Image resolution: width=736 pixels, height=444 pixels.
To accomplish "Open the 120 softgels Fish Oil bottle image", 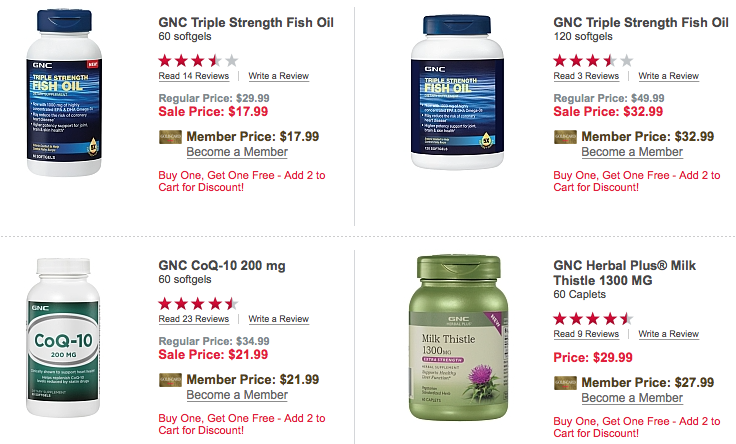I will (x=457, y=92).
